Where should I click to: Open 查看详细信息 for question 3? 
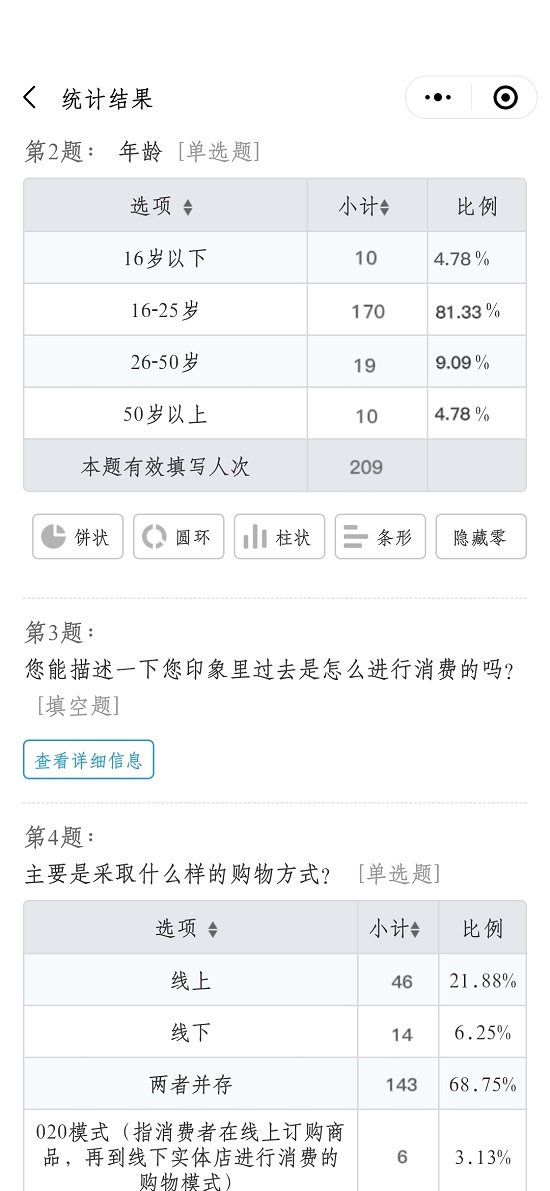pos(88,760)
